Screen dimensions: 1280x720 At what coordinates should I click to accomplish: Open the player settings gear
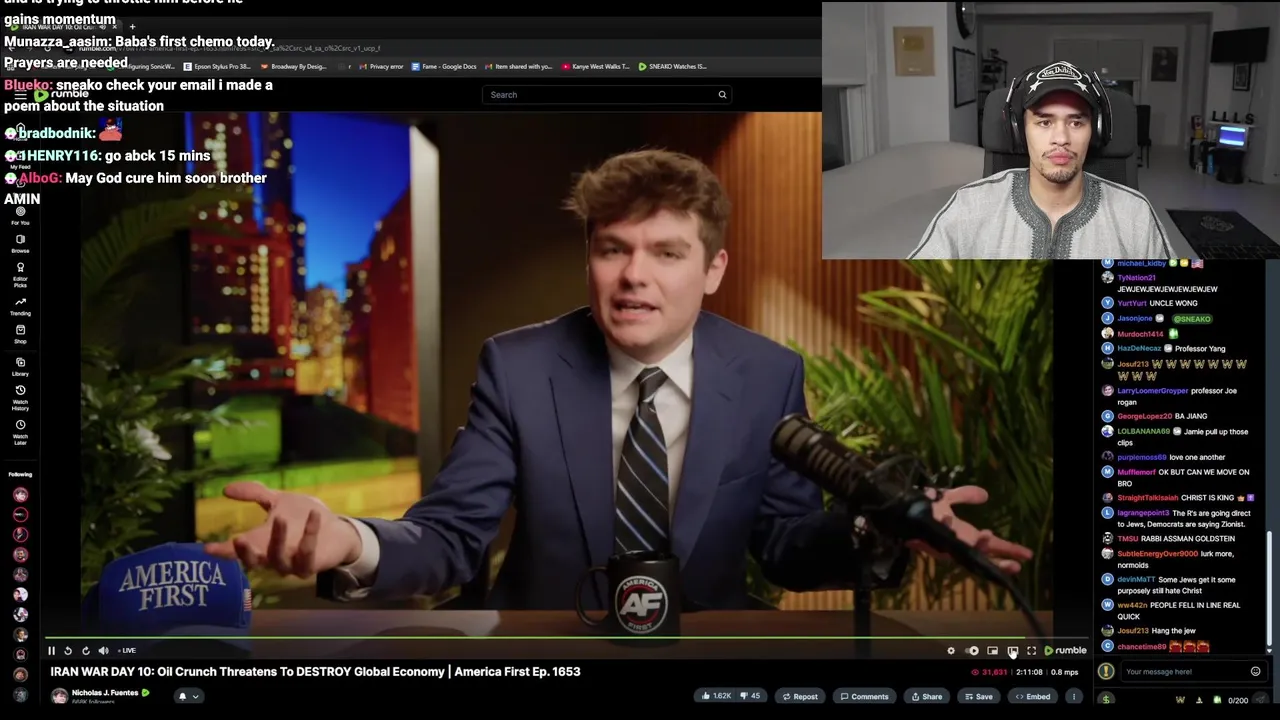(951, 651)
